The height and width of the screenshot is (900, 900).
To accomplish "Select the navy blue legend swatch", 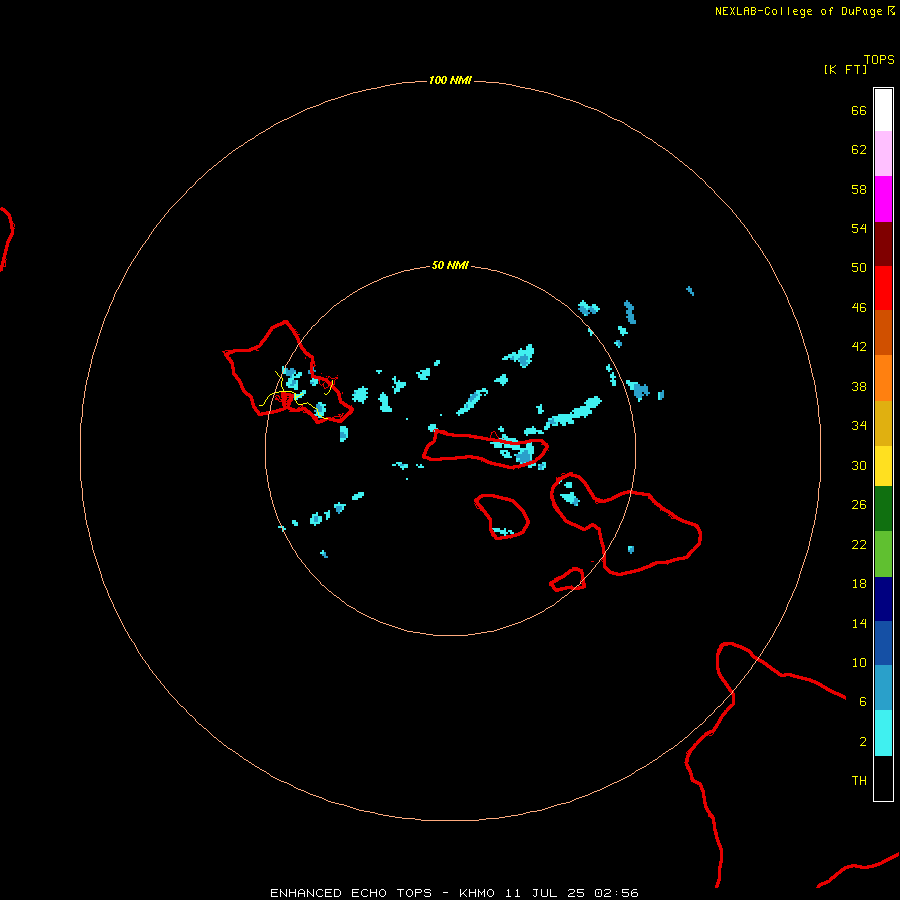I will (883, 599).
